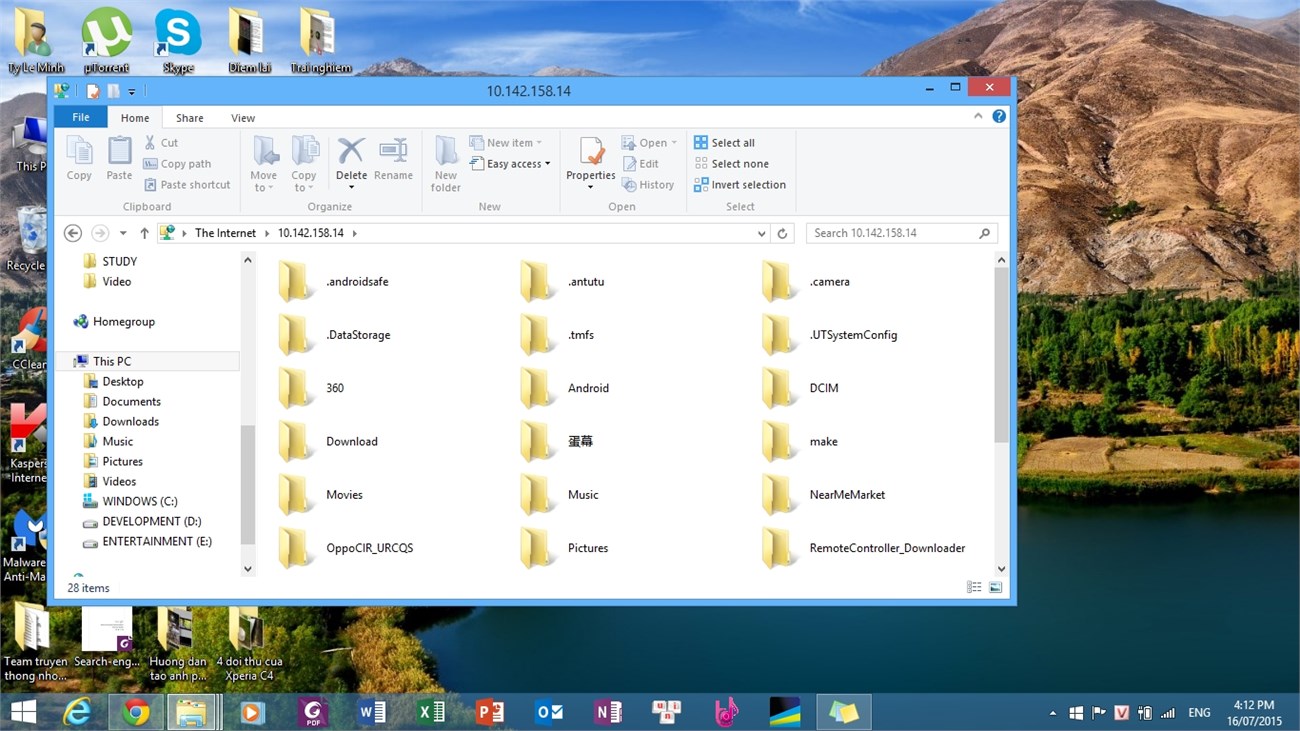1300x731 pixels.
Task: Switch to the View ribbon tab
Action: point(243,118)
